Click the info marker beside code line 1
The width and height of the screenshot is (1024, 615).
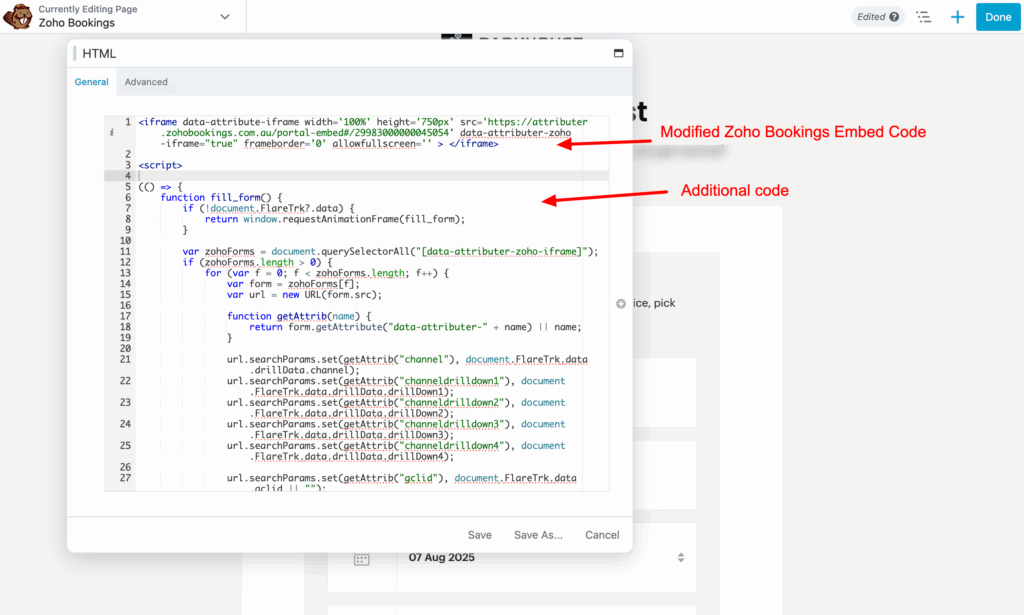point(112,132)
